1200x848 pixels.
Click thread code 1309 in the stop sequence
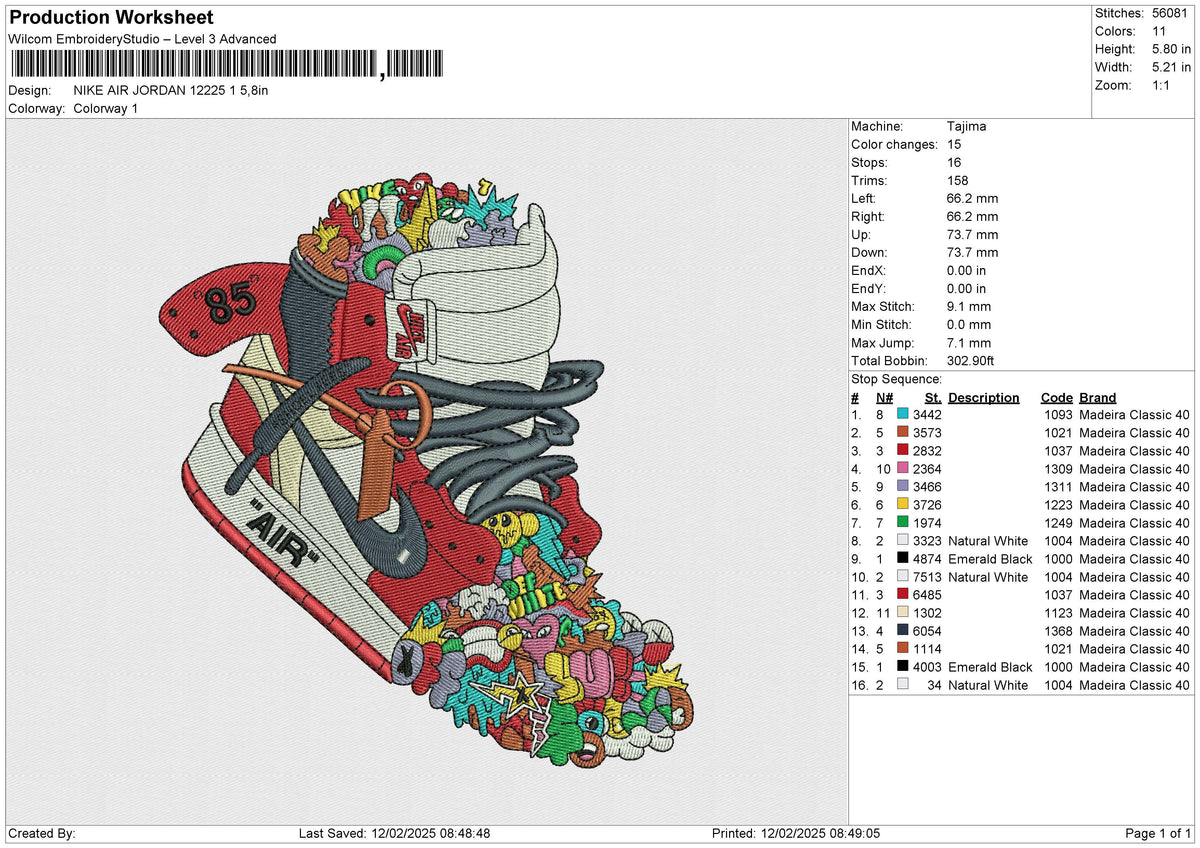[x=1057, y=468]
